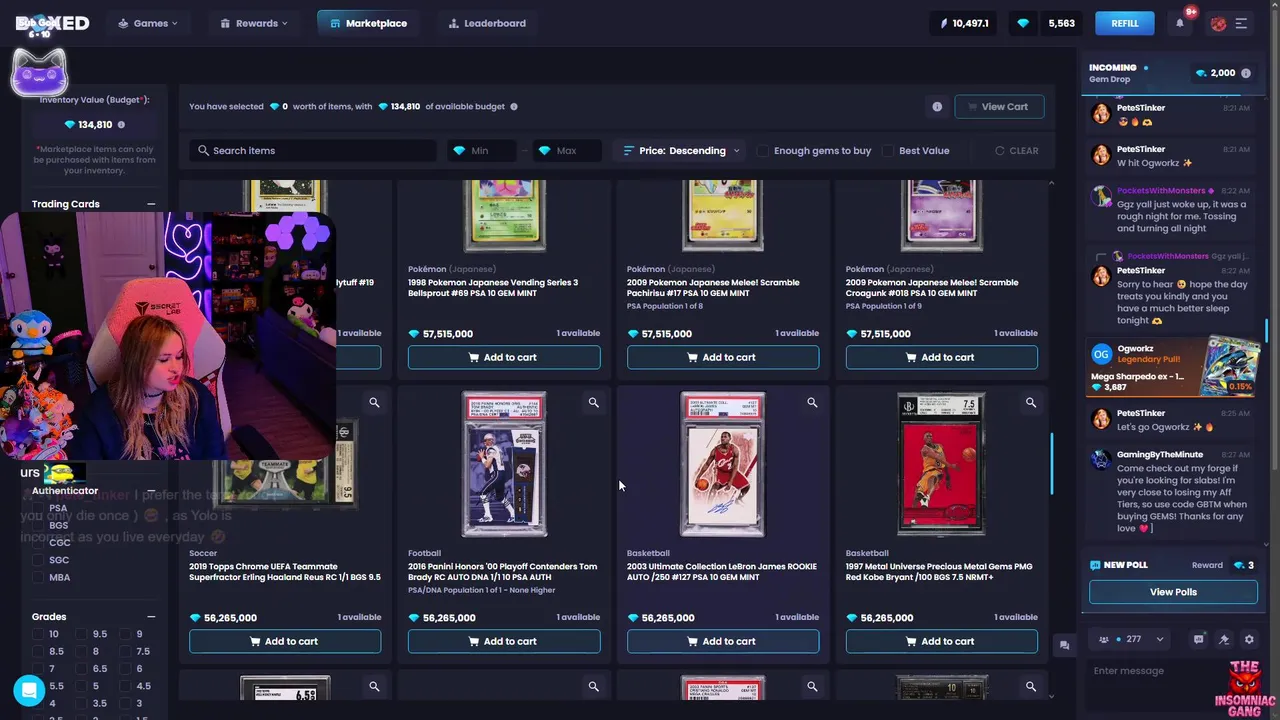Open View Polls
The height and width of the screenshot is (720, 1280).
tap(1173, 592)
